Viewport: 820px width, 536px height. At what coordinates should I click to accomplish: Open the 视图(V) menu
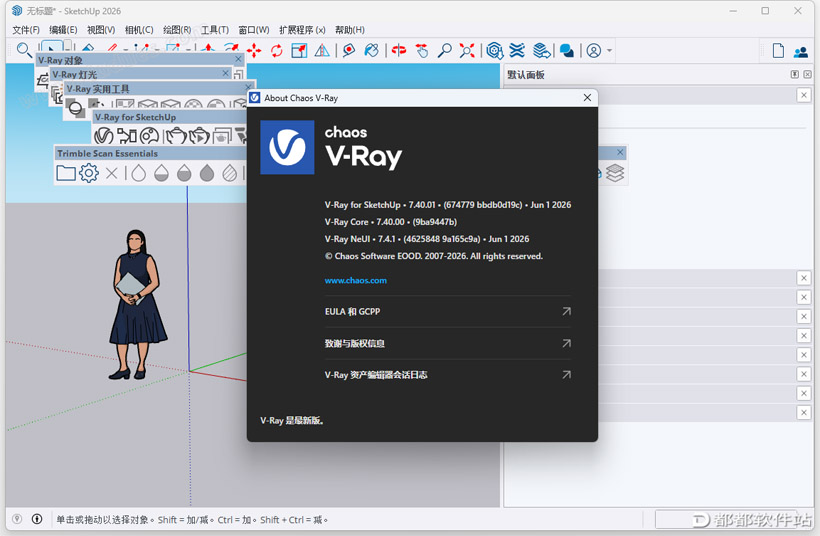click(x=101, y=30)
